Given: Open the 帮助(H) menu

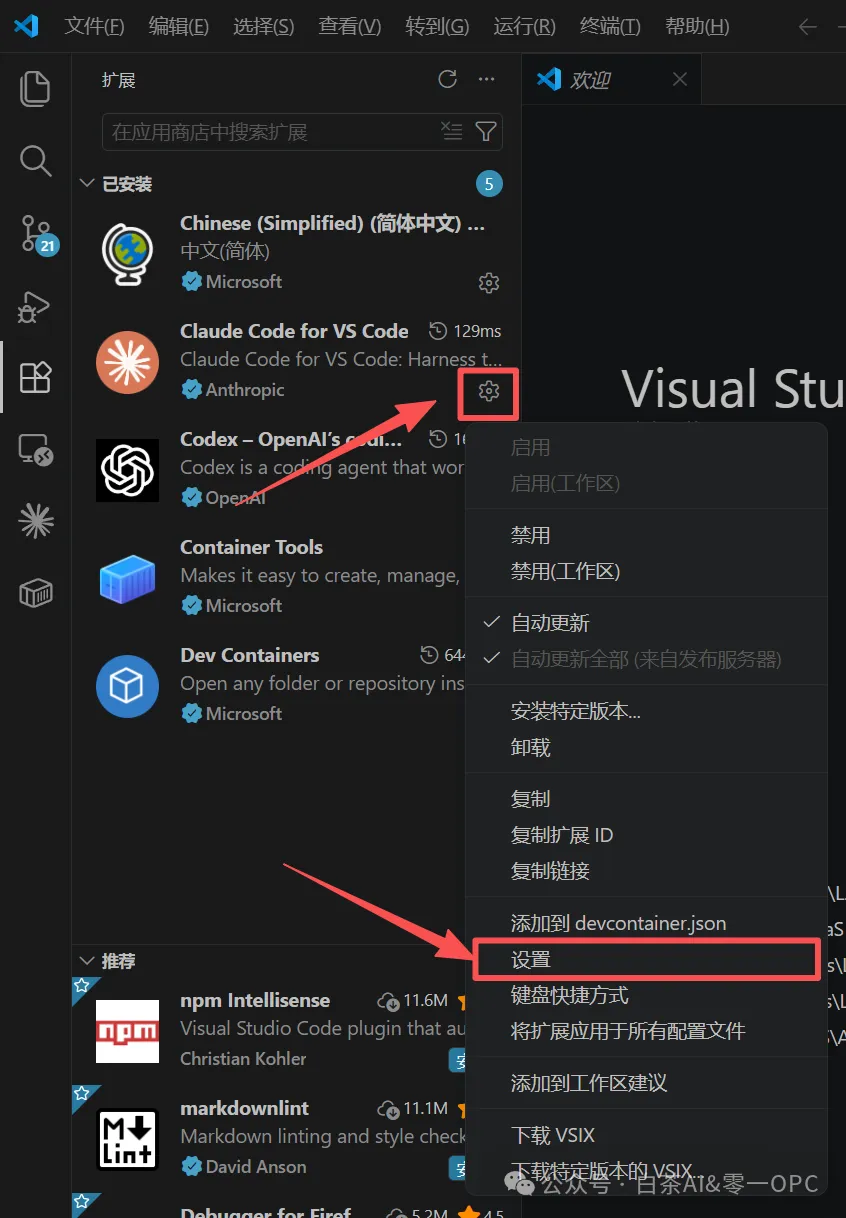Looking at the screenshot, I should [x=698, y=27].
